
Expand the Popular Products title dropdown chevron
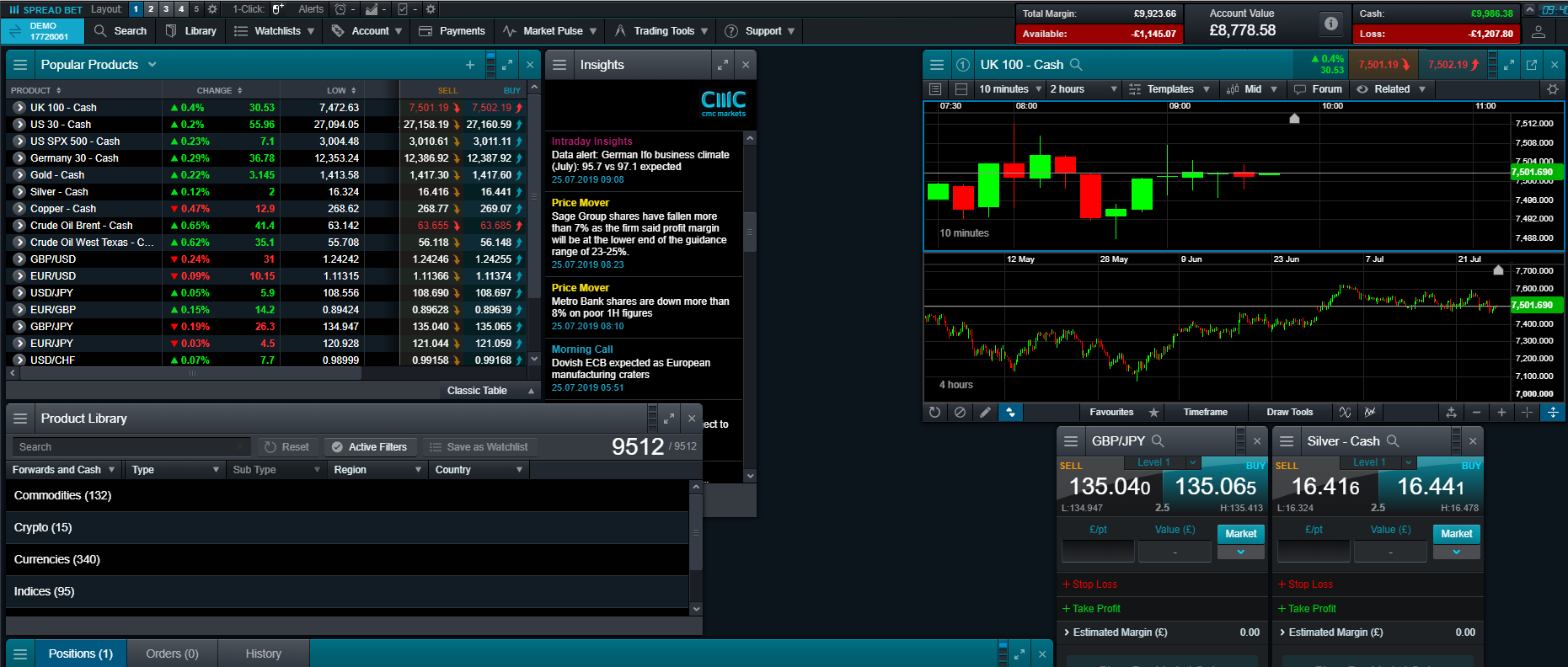pyautogui.click(x=153, y=65)
